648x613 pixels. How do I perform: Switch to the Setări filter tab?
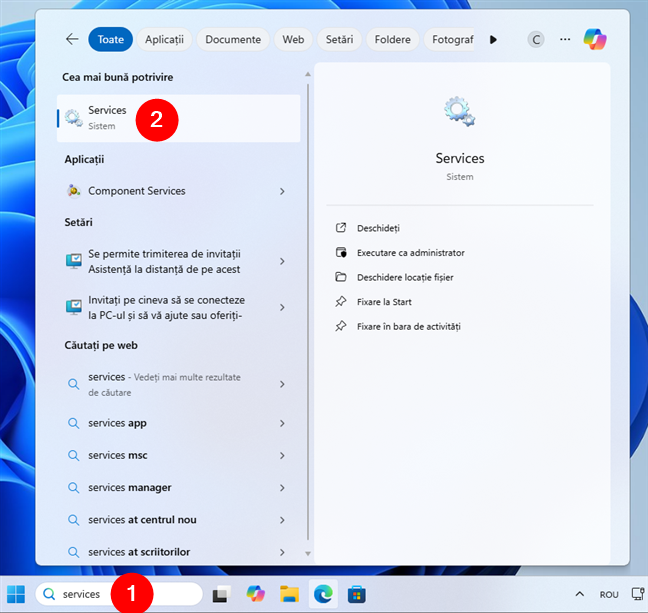point(339,40)
